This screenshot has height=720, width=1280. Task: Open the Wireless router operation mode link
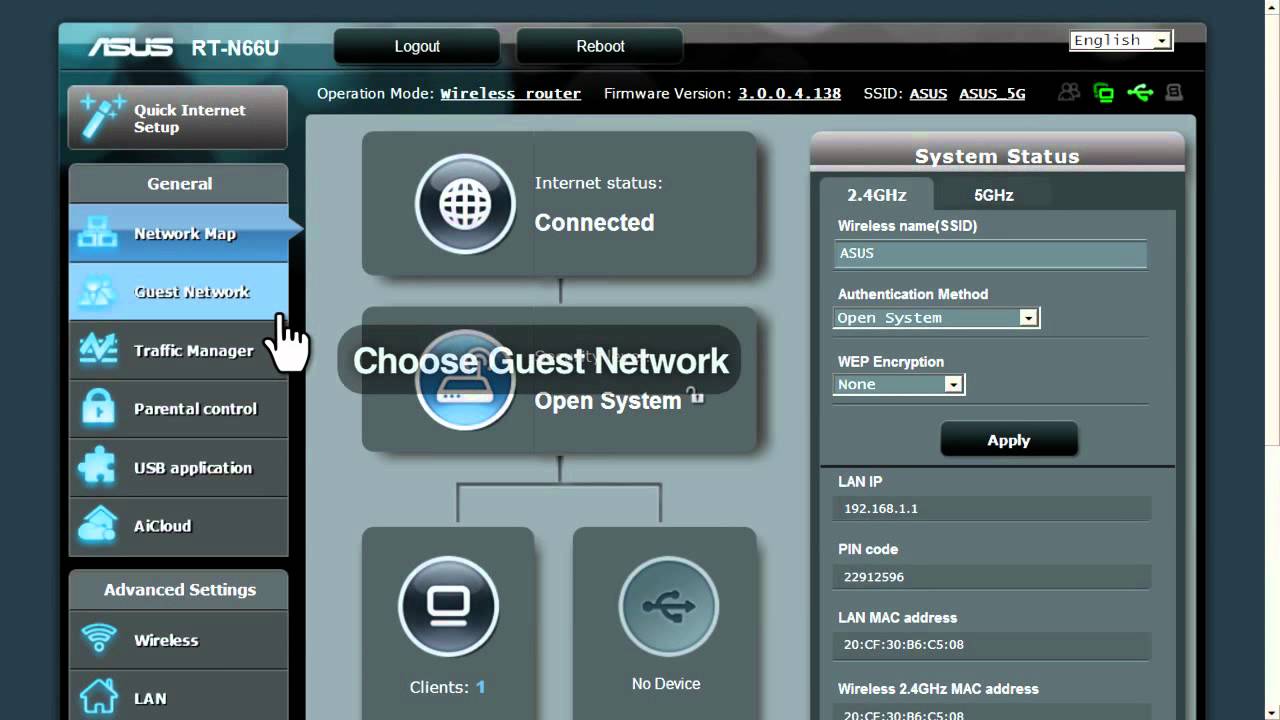click(x=510, y=93)
